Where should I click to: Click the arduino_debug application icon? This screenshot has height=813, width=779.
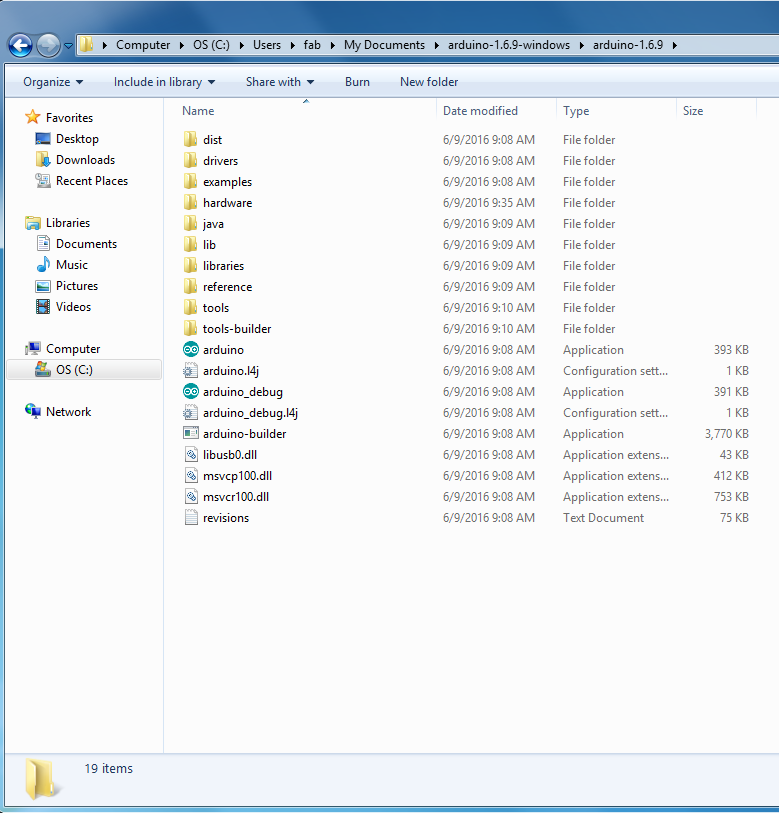(x=190, y=391)
